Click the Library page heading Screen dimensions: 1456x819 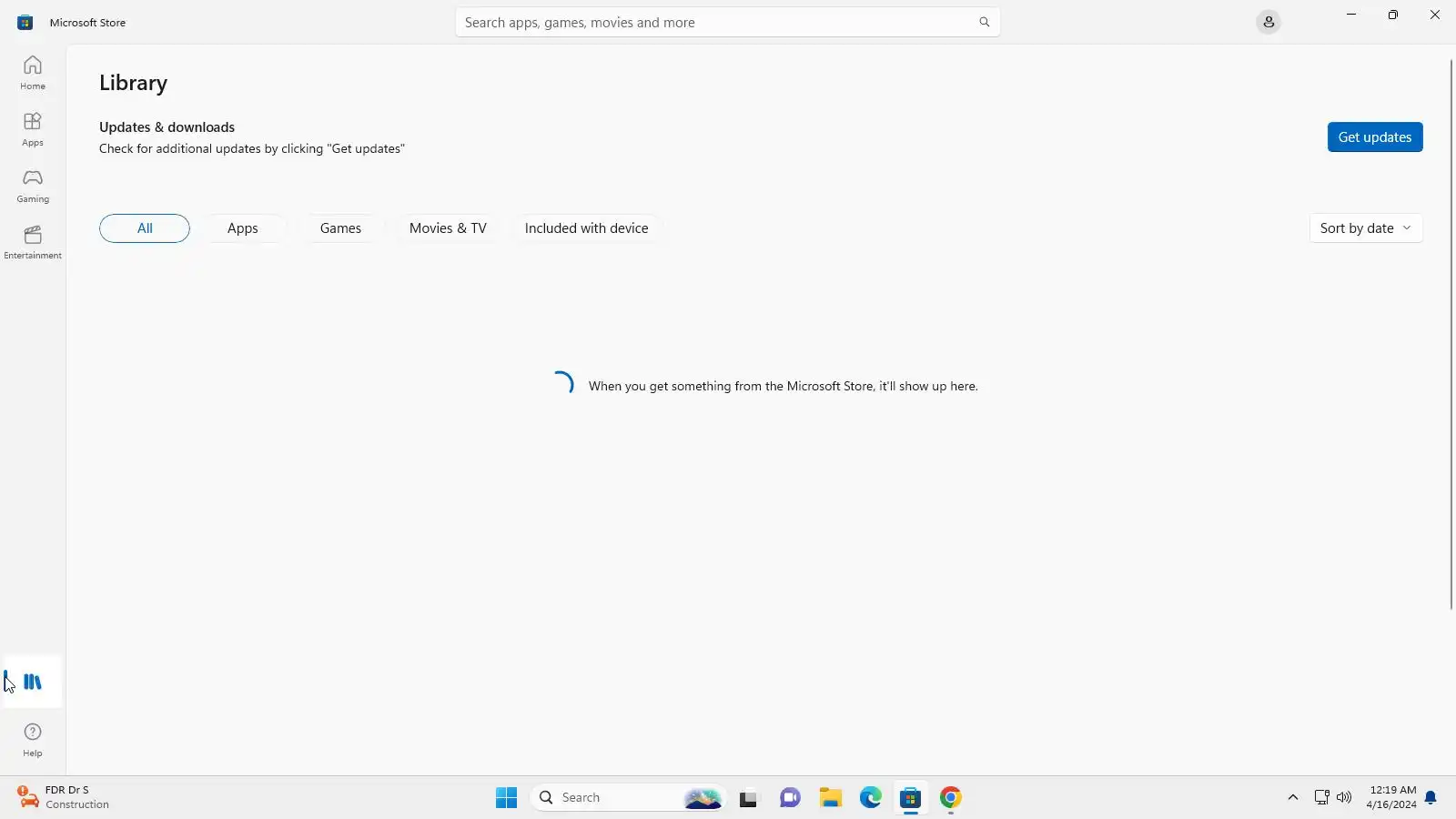click(133, 83)
